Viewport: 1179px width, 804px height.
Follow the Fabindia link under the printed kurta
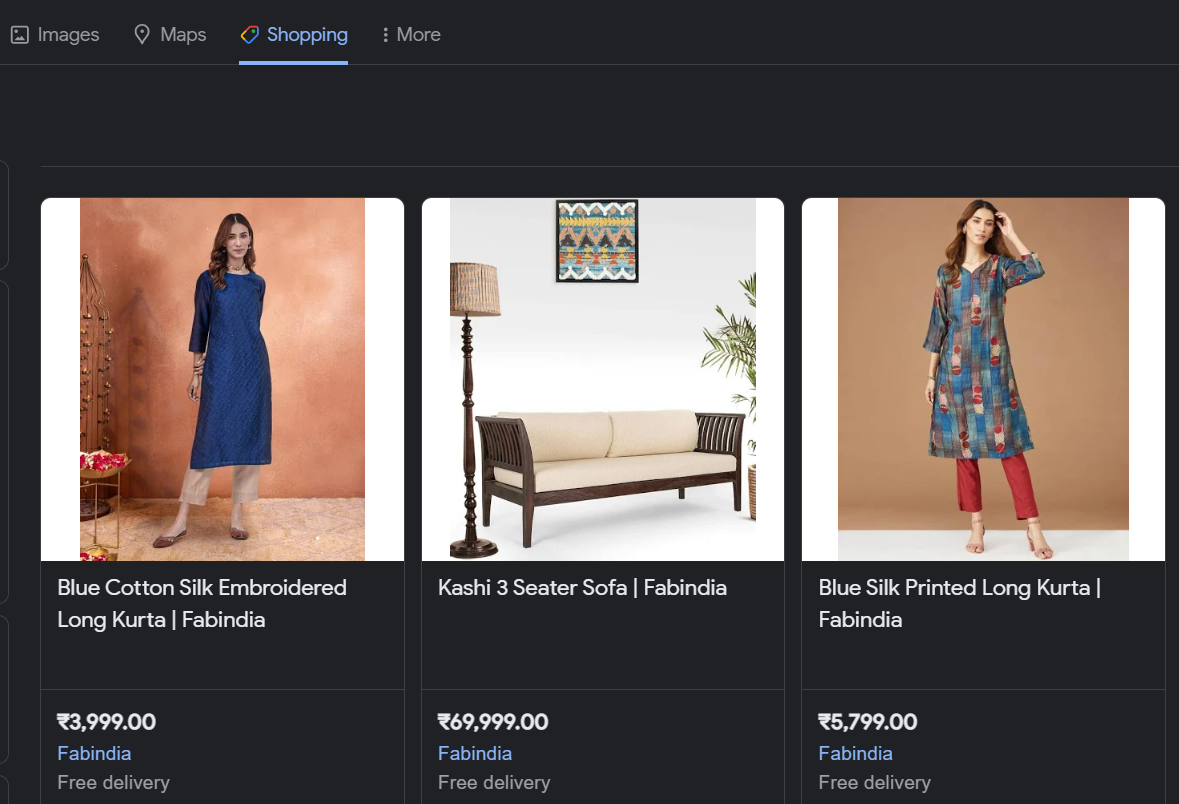[855, 753]
